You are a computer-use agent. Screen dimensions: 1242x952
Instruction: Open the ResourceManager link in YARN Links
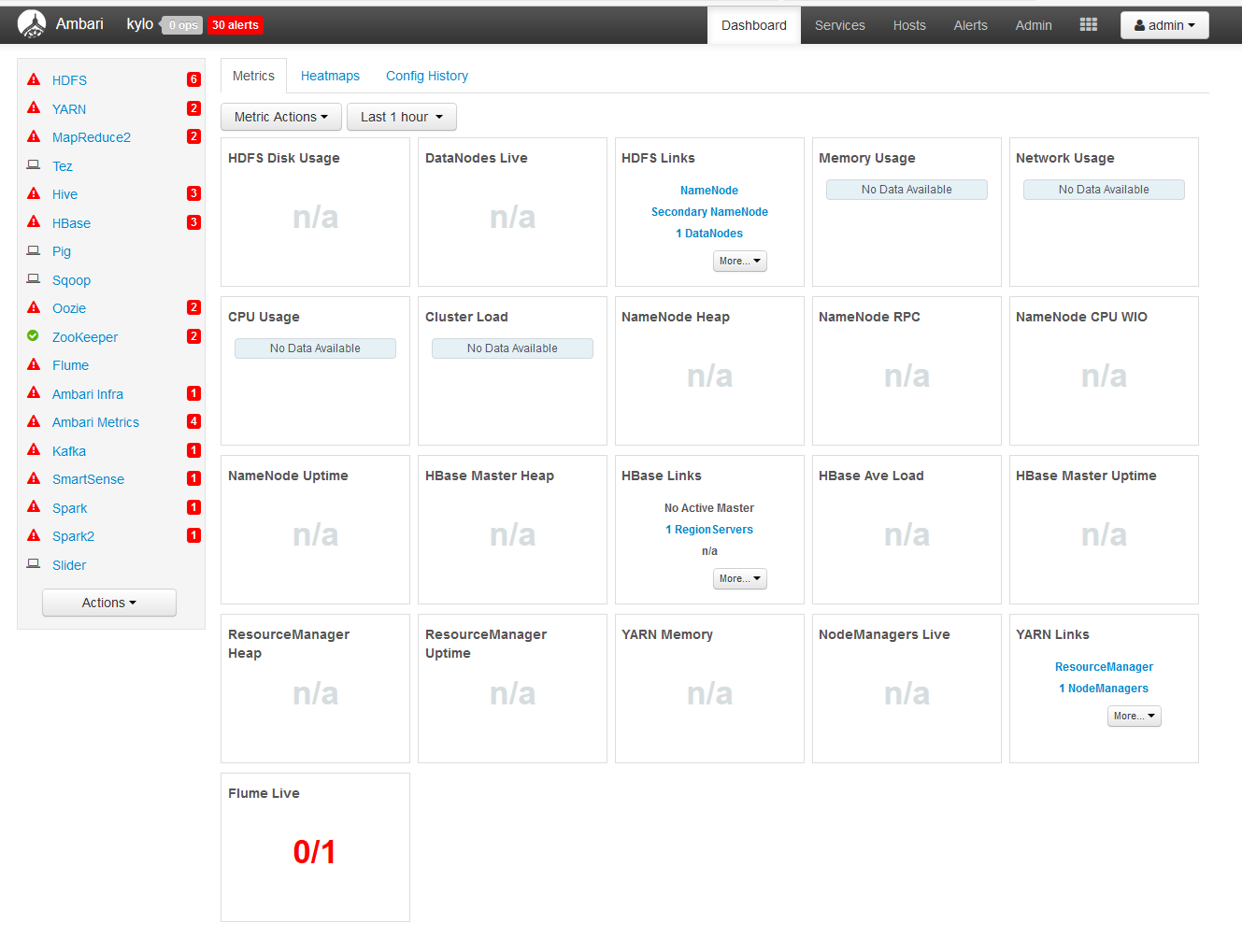(x=1104, y=667)
